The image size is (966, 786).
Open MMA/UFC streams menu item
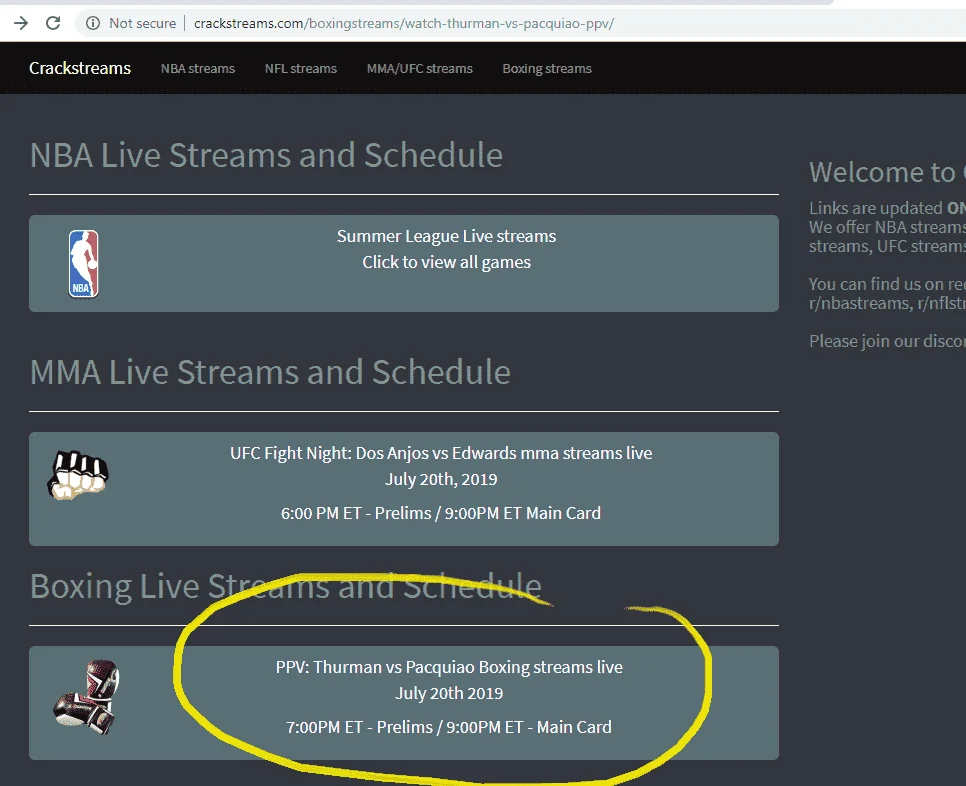420,69
